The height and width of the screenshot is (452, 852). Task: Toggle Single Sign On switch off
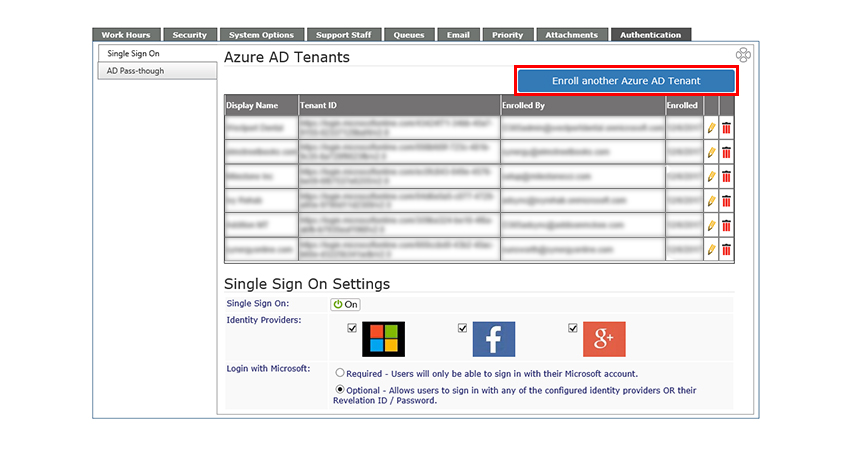pyautogui.click(x=345, y=304)
